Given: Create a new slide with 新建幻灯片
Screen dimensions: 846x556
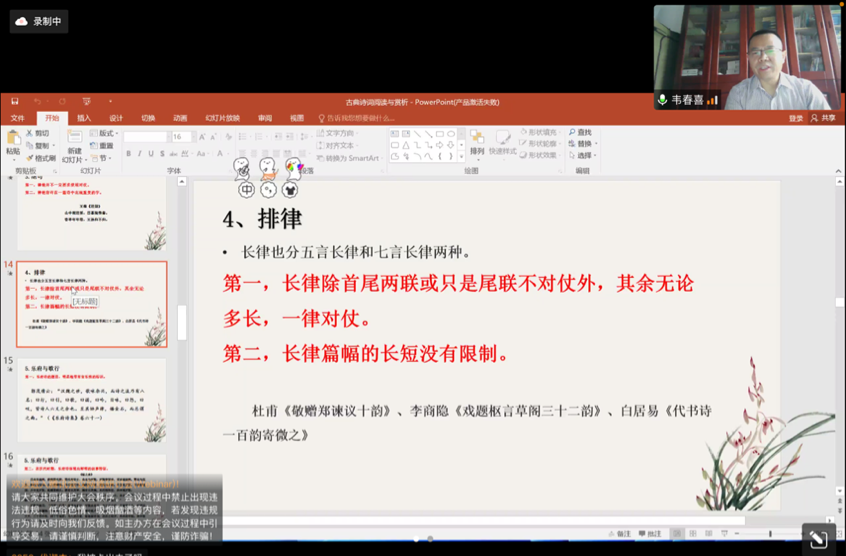Looking at the screenshot, I should click(x=74, y=146).
